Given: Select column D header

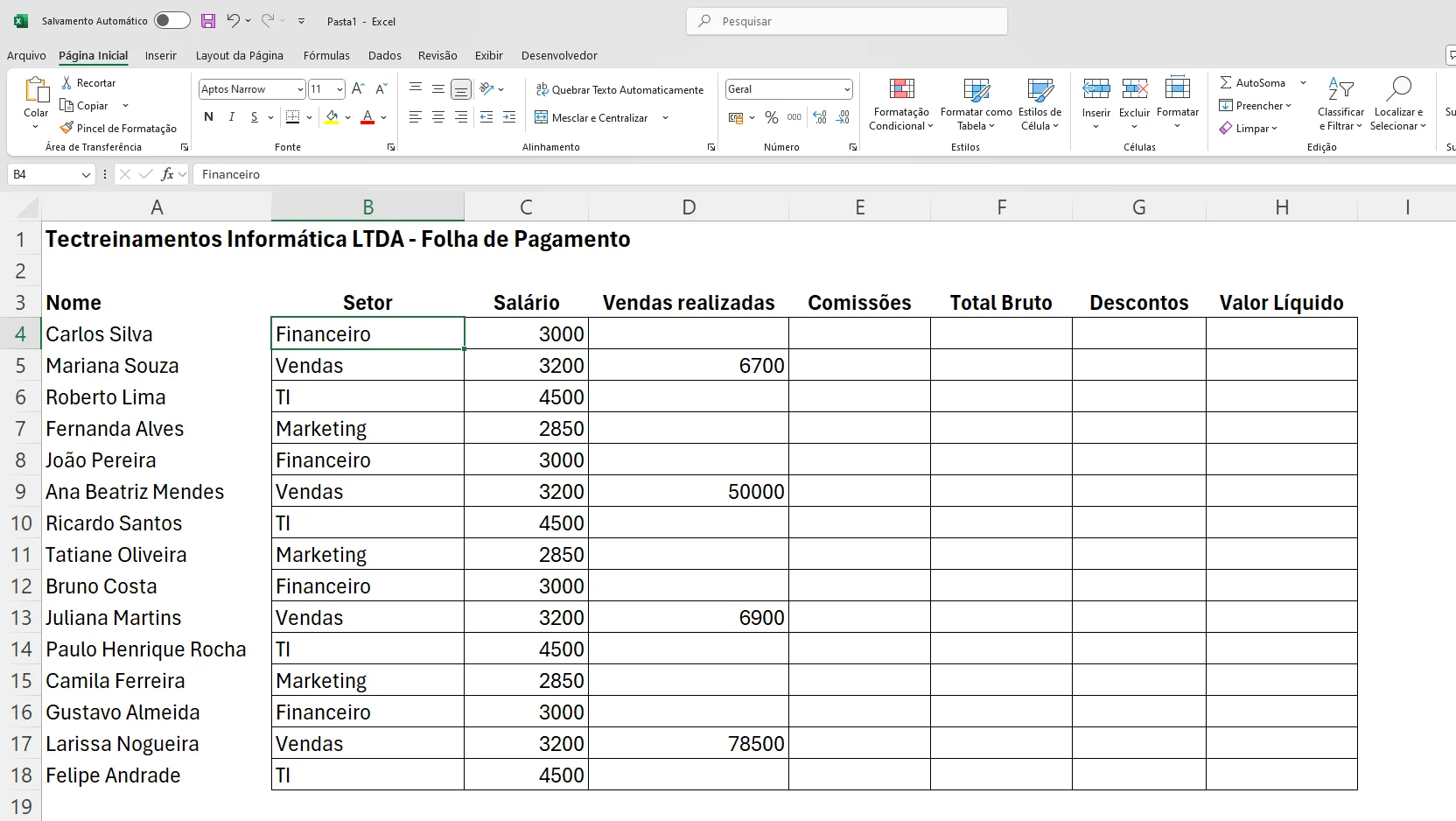Looking at the screenshot, I should [689, 207].
